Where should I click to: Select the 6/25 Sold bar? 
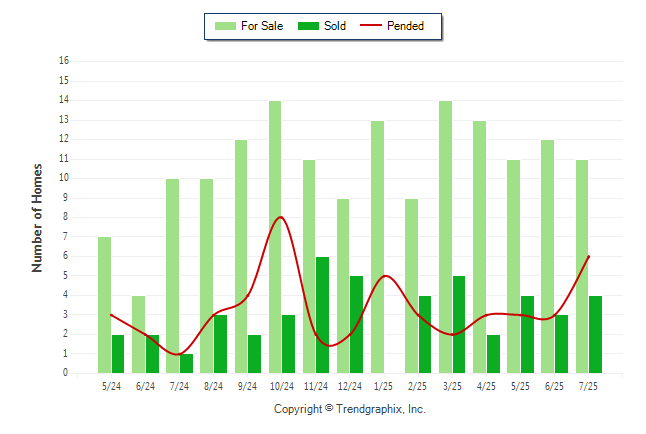[x=562, y=344]
